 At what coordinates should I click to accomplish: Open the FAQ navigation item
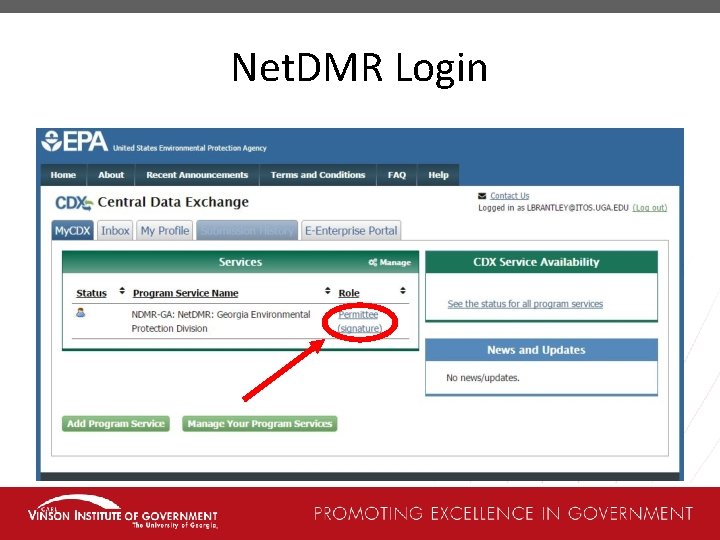click(x=397, y=175)
